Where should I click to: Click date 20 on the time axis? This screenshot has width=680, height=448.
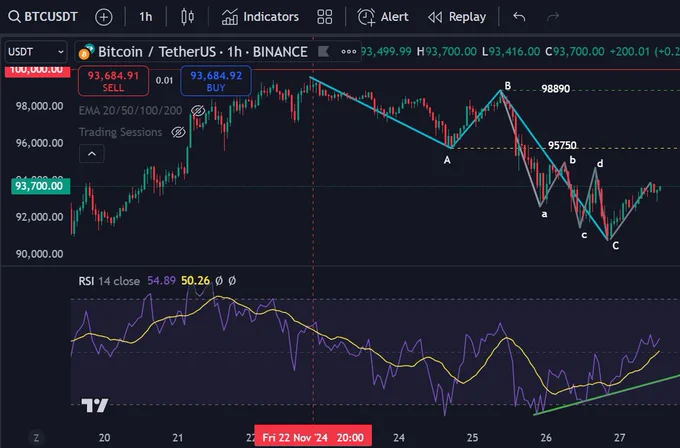(x=104, y=438)
